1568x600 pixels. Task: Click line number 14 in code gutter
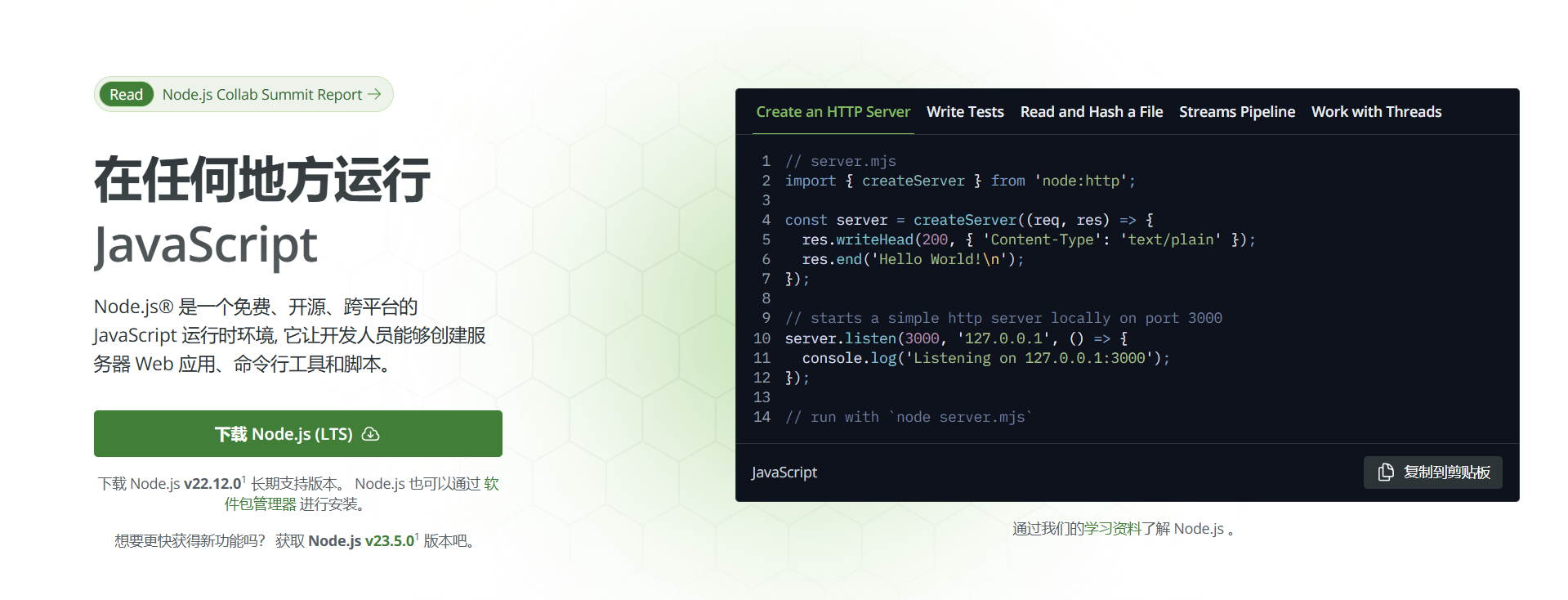tap(762, 417)
